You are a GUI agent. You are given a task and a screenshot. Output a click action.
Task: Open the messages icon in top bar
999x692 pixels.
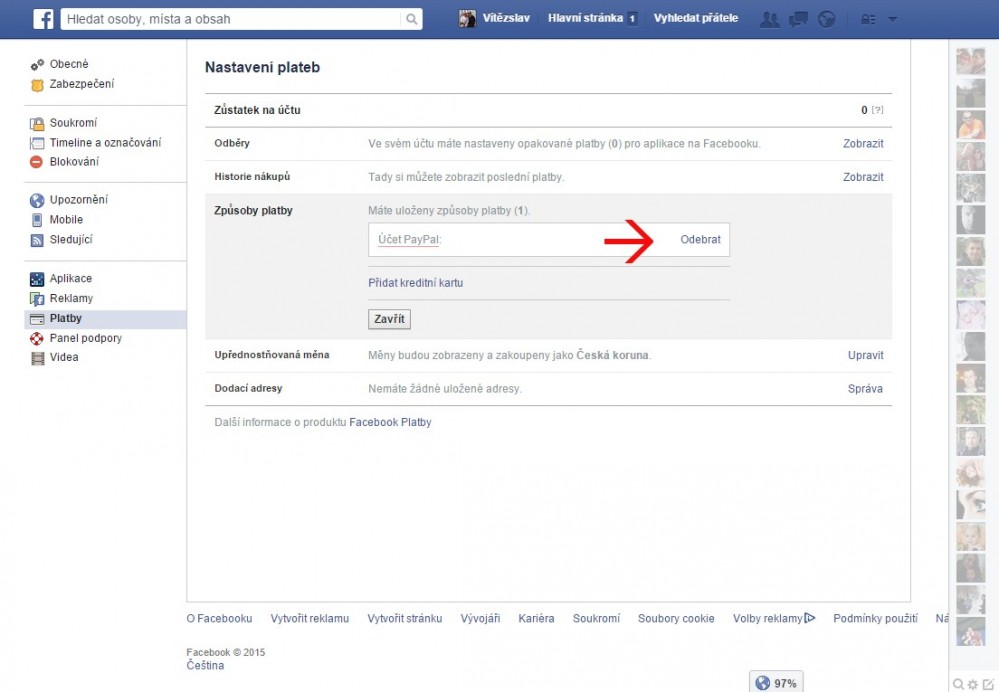pos(798,19)
